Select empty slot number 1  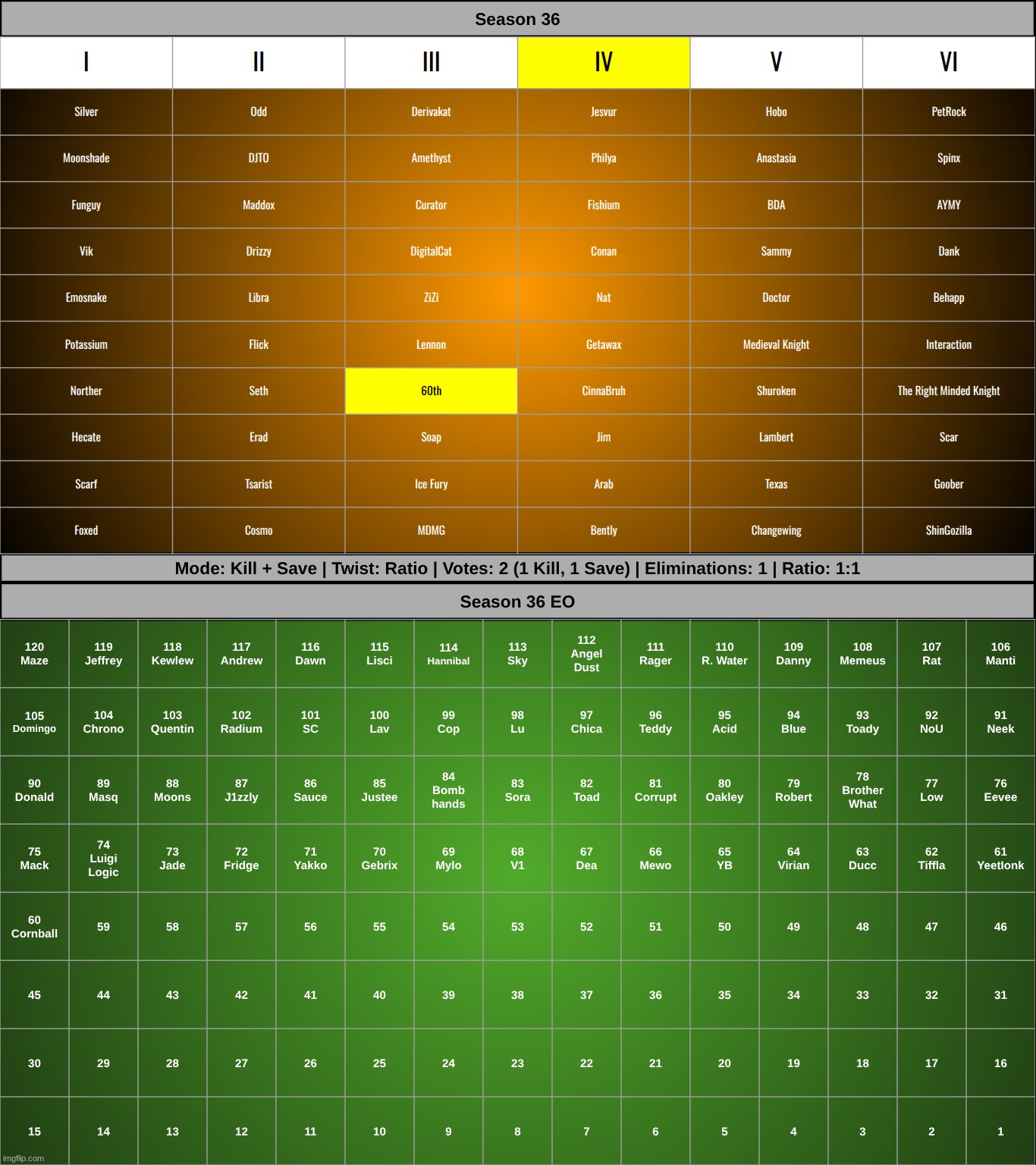1000,1131
